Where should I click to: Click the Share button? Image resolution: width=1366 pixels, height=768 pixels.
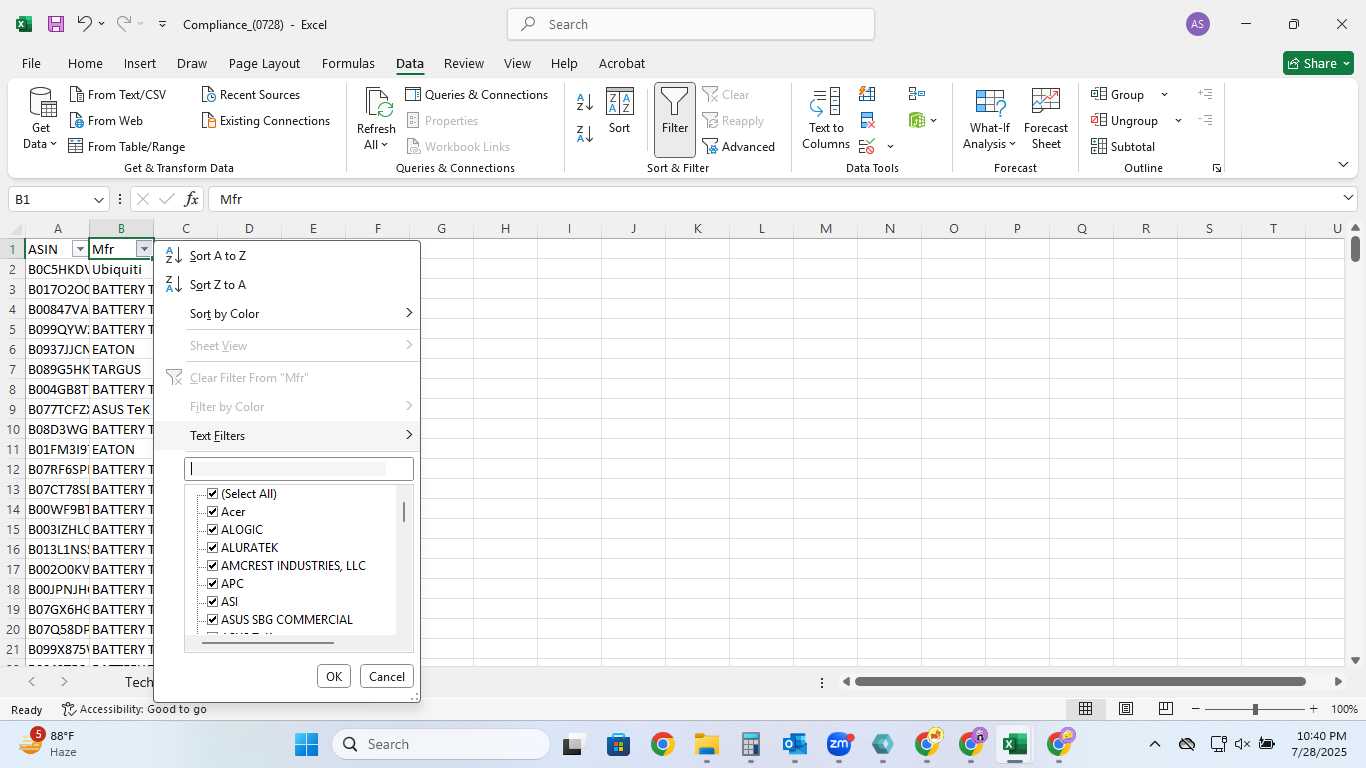point(1318,63)
